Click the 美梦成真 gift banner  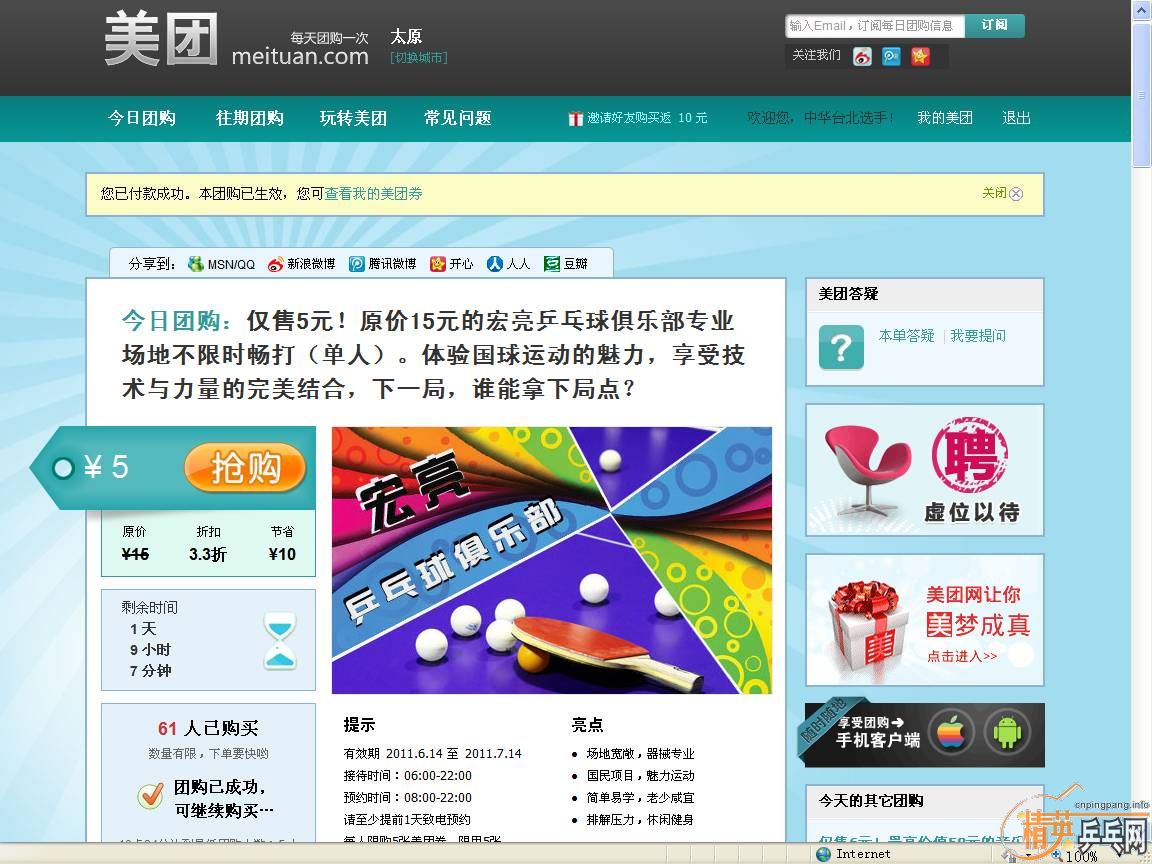925,620
